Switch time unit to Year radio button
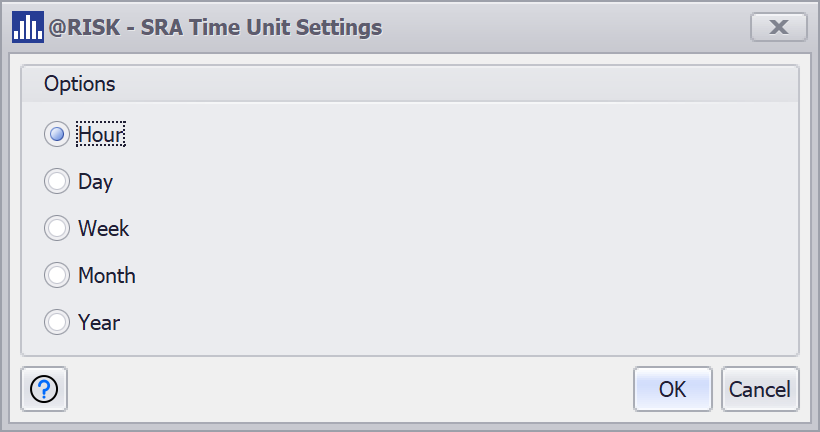The image size is (820, 432). point(57,323)
